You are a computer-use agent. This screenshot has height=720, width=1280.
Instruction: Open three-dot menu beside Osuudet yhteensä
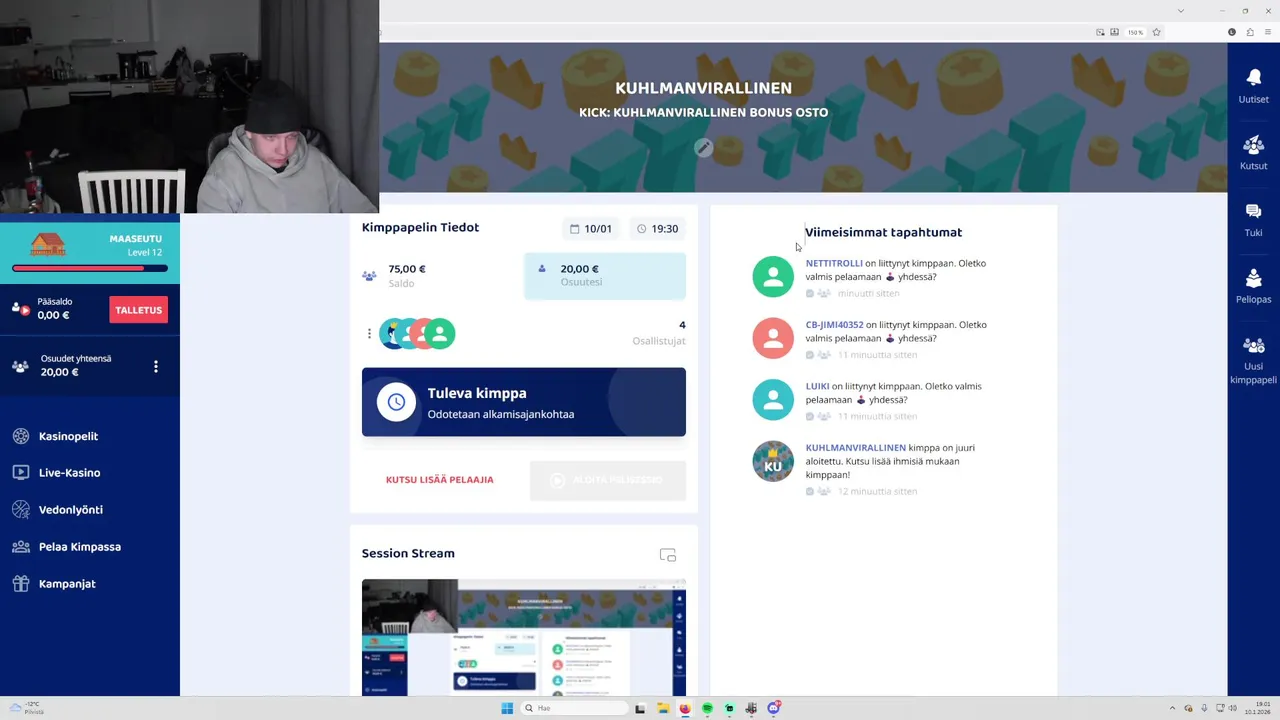click(155, 367)
